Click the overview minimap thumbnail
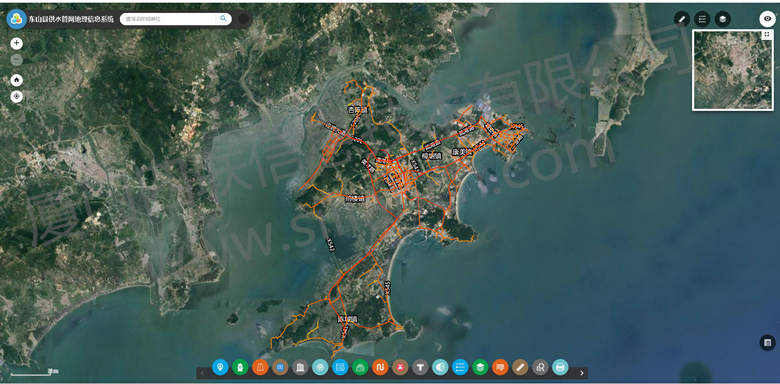Image resolution: width=780 pixels, height=384 pixels. pyautogui.click(x=733, y=70)
